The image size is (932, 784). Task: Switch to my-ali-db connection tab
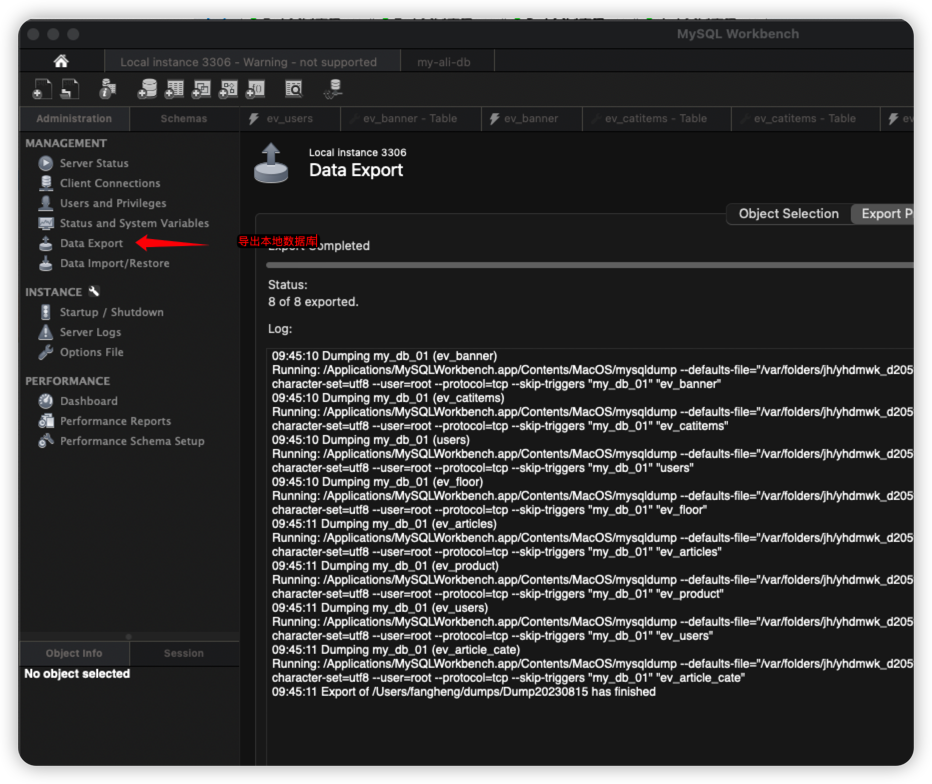(444, 62)
